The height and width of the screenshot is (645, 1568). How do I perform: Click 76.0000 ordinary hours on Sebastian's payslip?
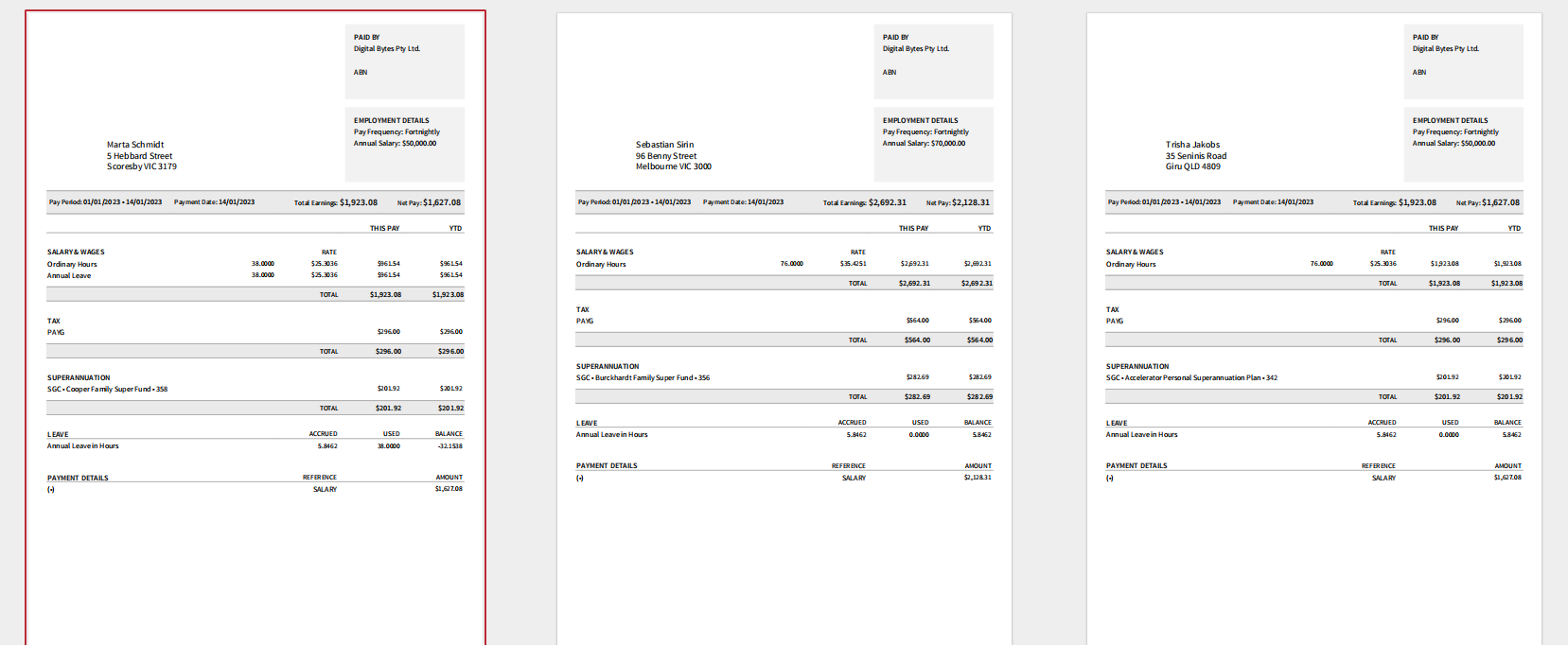coord(791,264)
